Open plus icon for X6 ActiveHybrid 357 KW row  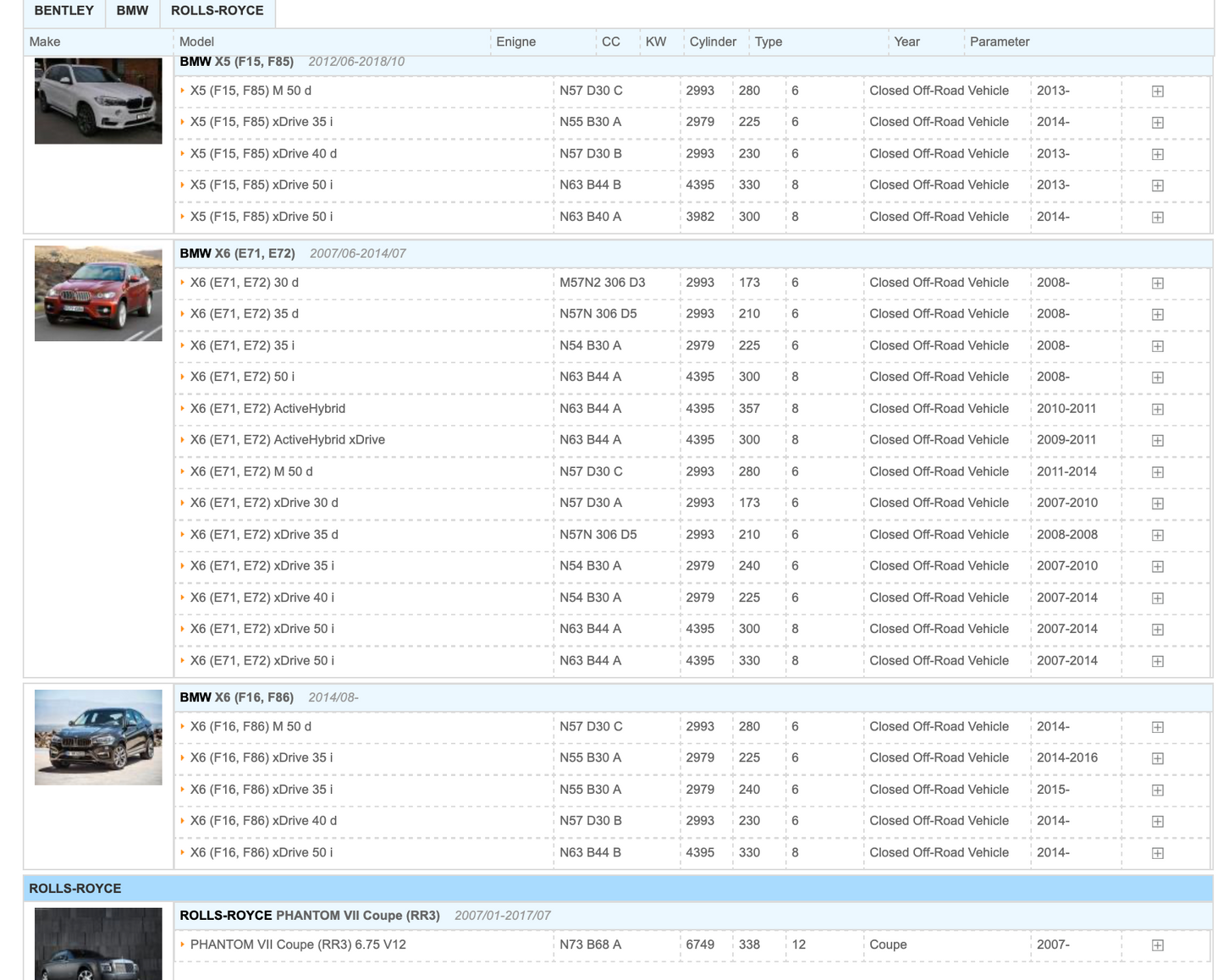[x=1157, y=409]
